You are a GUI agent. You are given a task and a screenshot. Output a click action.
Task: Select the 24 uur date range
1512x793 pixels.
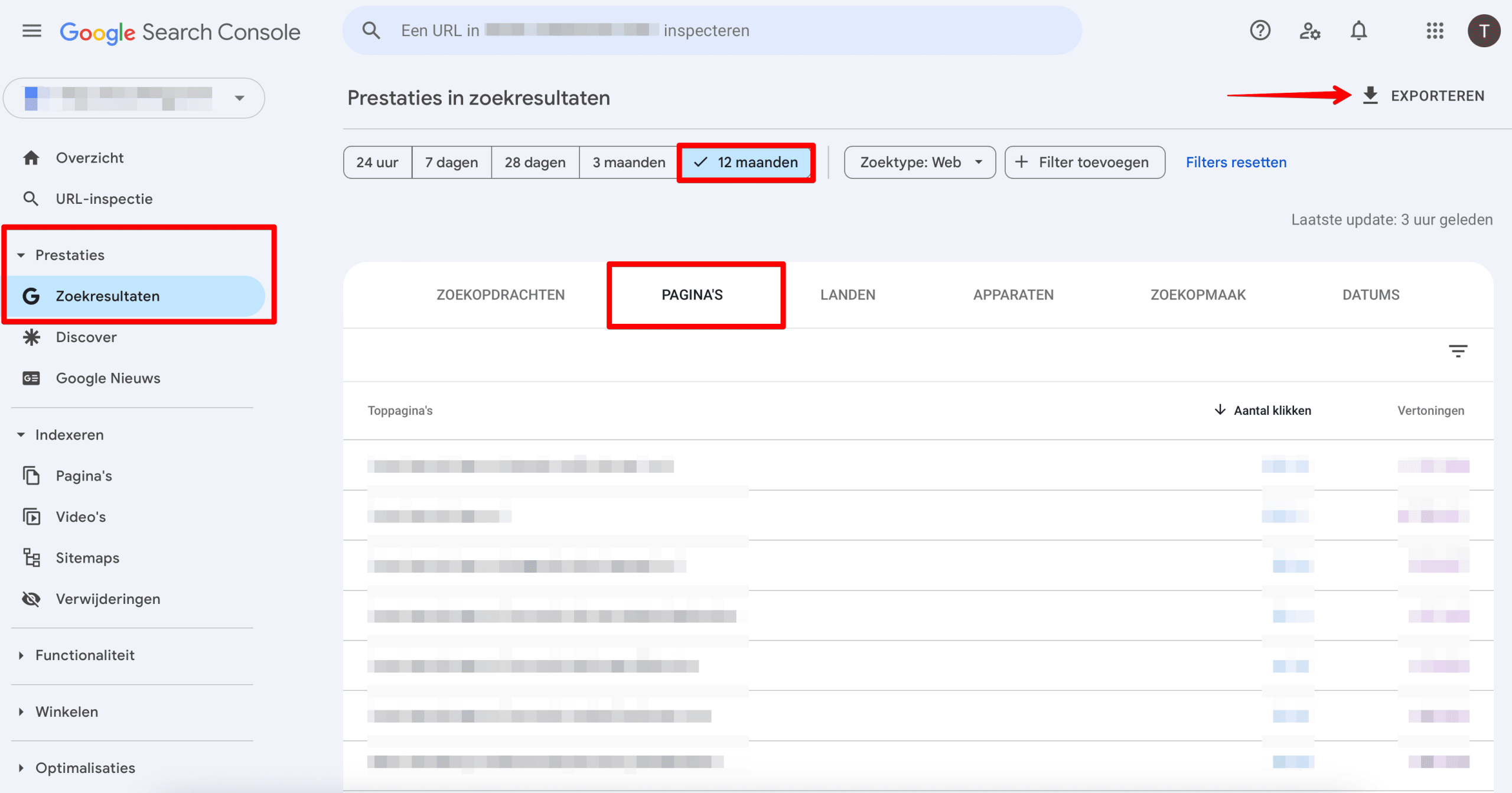[377, 162]
